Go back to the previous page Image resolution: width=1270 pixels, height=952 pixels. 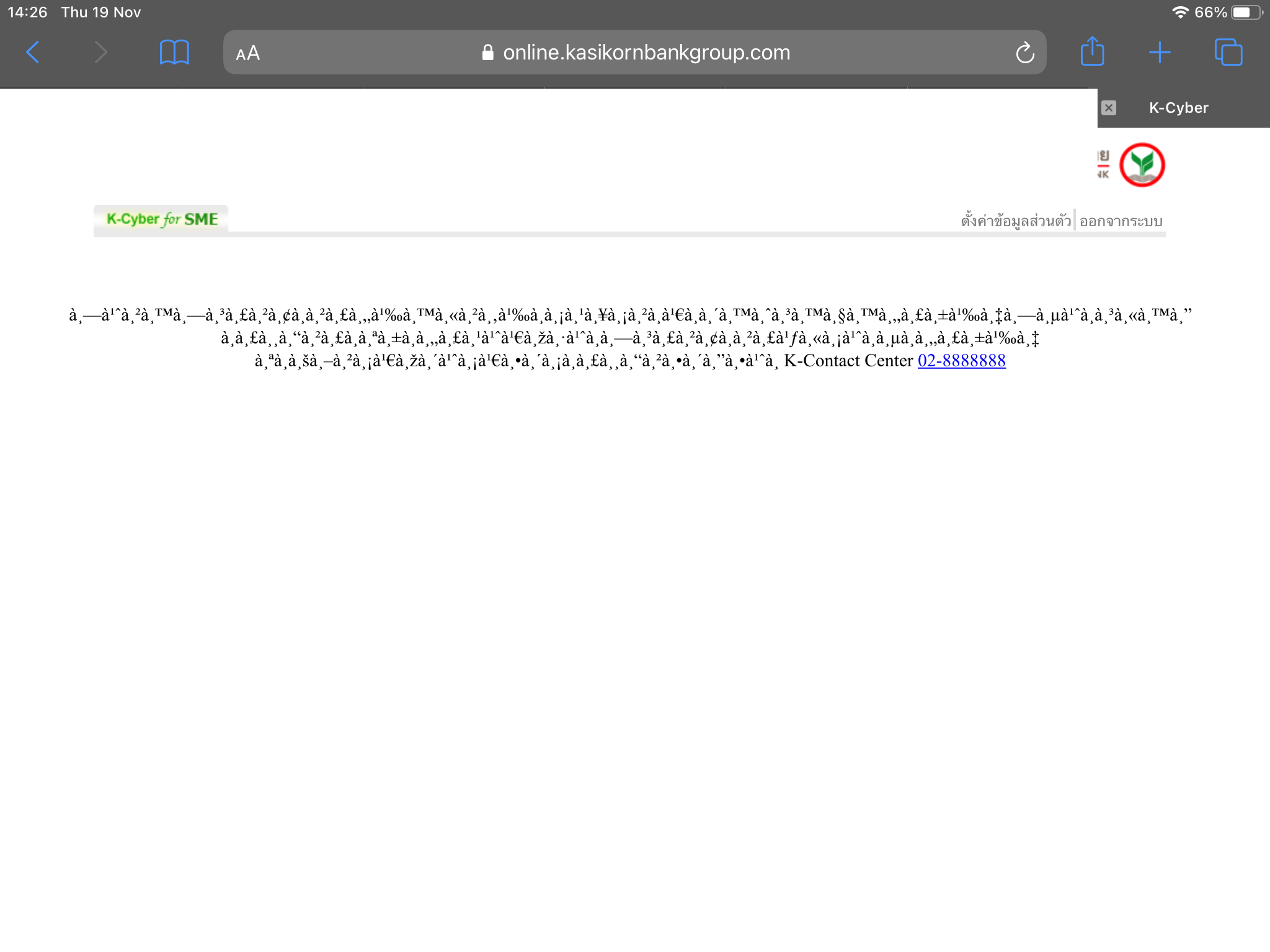pos(33,53)
